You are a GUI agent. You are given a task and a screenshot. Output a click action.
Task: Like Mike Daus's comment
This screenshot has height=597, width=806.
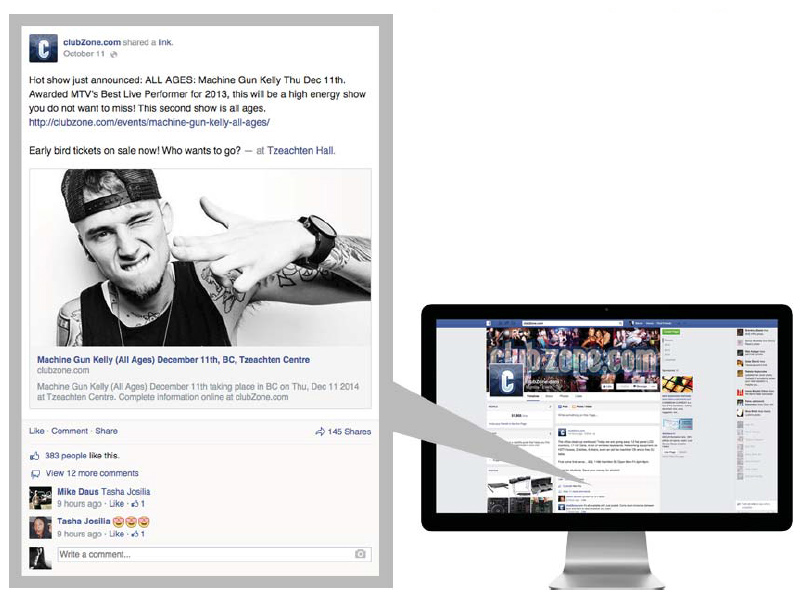click(117, 504)
